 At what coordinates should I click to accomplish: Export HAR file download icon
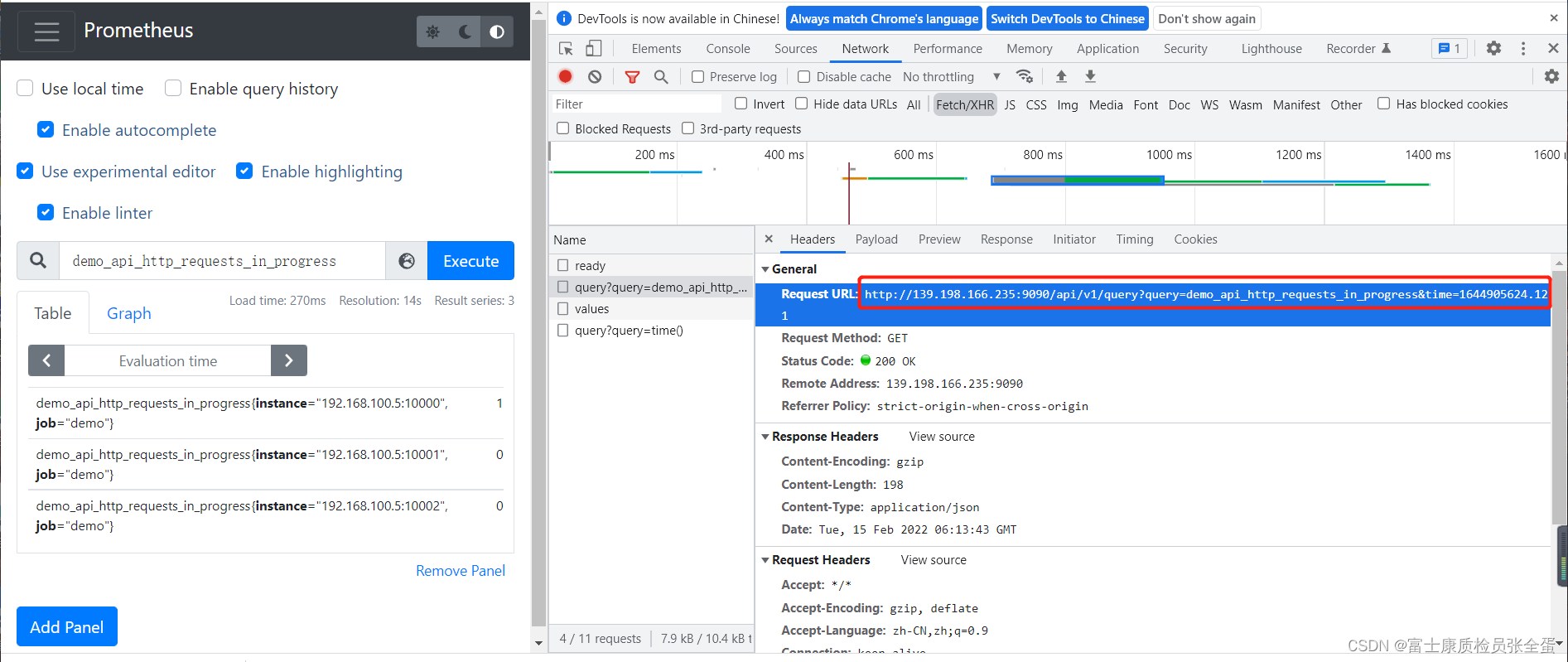[1091, 76]
